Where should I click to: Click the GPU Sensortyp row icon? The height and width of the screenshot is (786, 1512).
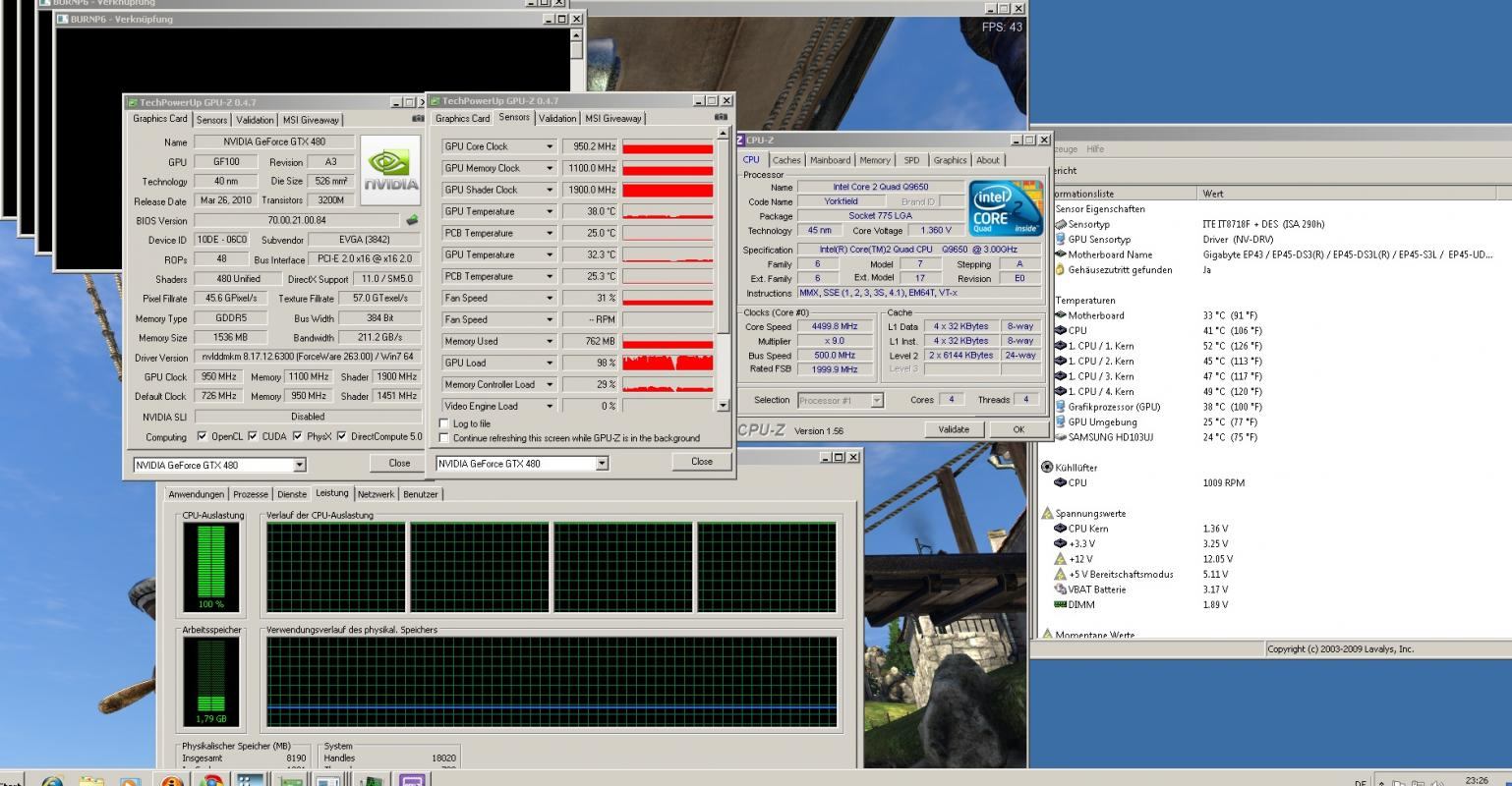(1061, 240)
